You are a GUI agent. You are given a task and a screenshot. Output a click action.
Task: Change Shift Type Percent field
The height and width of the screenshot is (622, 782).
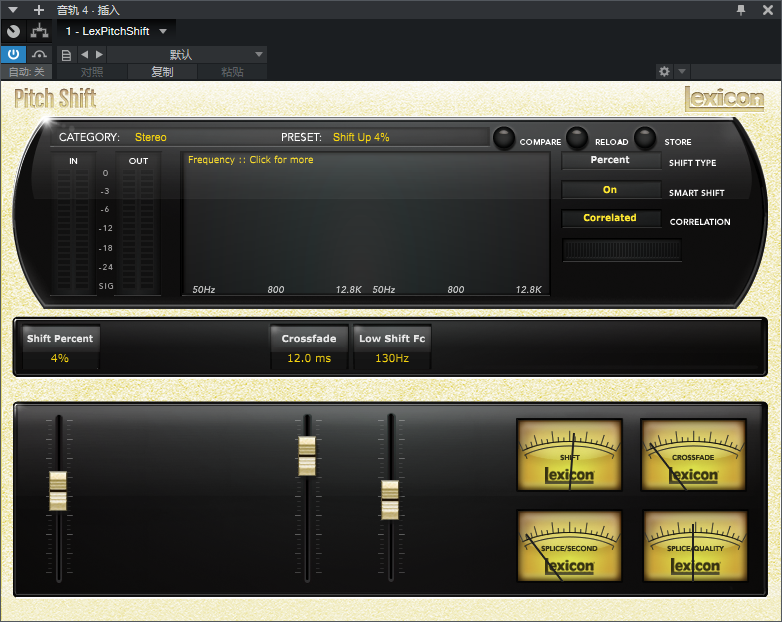(611, 160)
